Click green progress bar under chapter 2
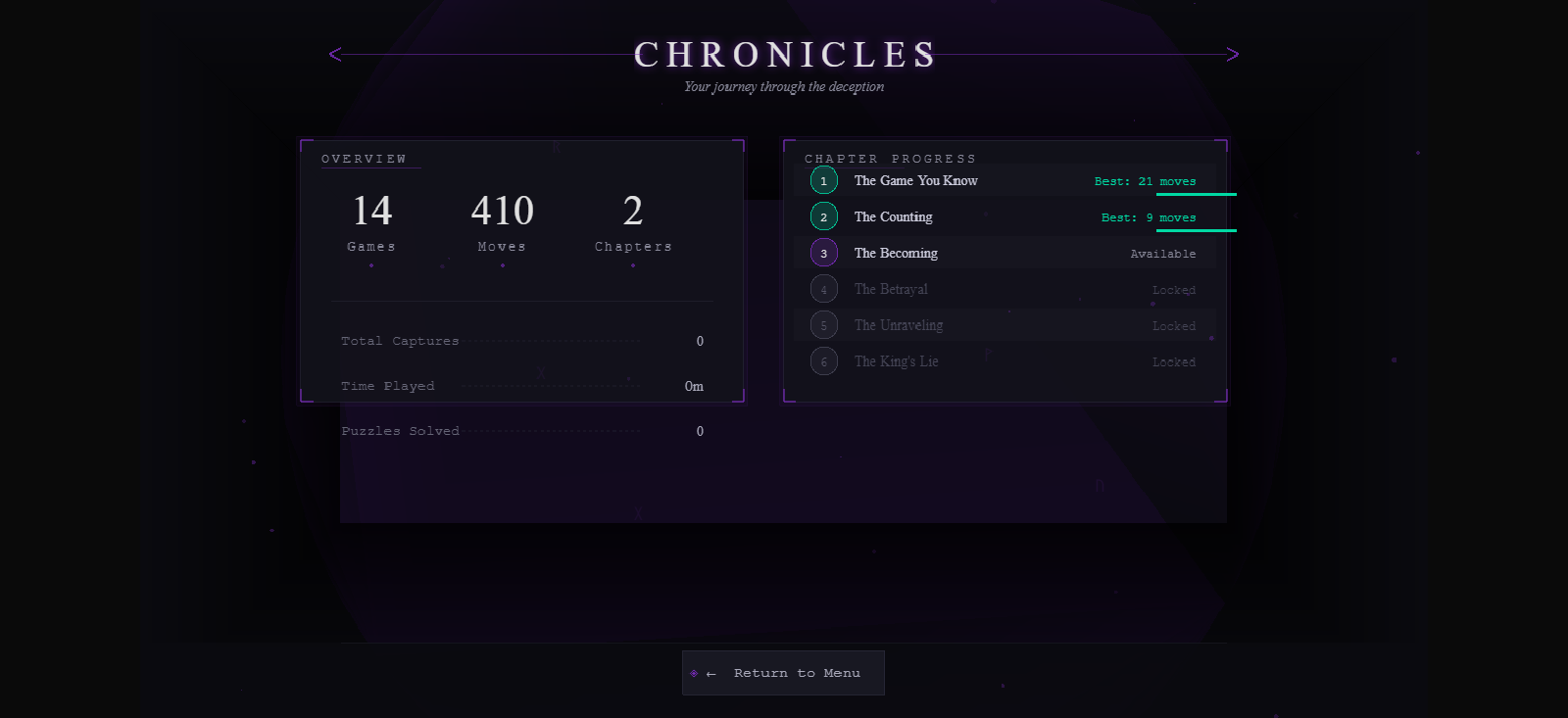This screenshot has height=718, width=1568. pyautogui.click(x=1197, y=230)
